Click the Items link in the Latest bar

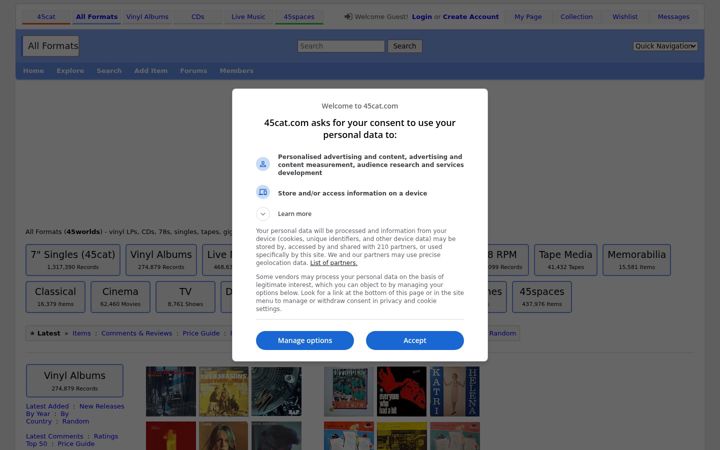pyautogui.click(x=81, y=333)
